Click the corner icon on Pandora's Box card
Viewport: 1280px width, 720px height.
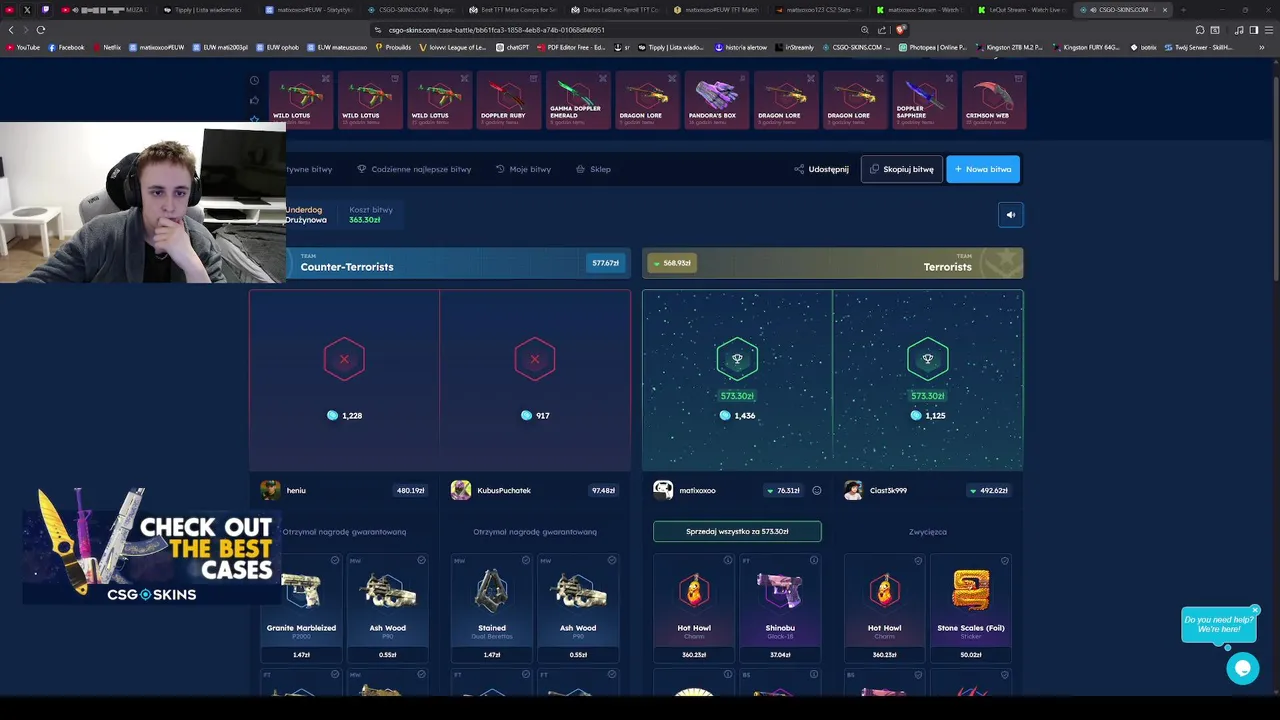point(741,78)
